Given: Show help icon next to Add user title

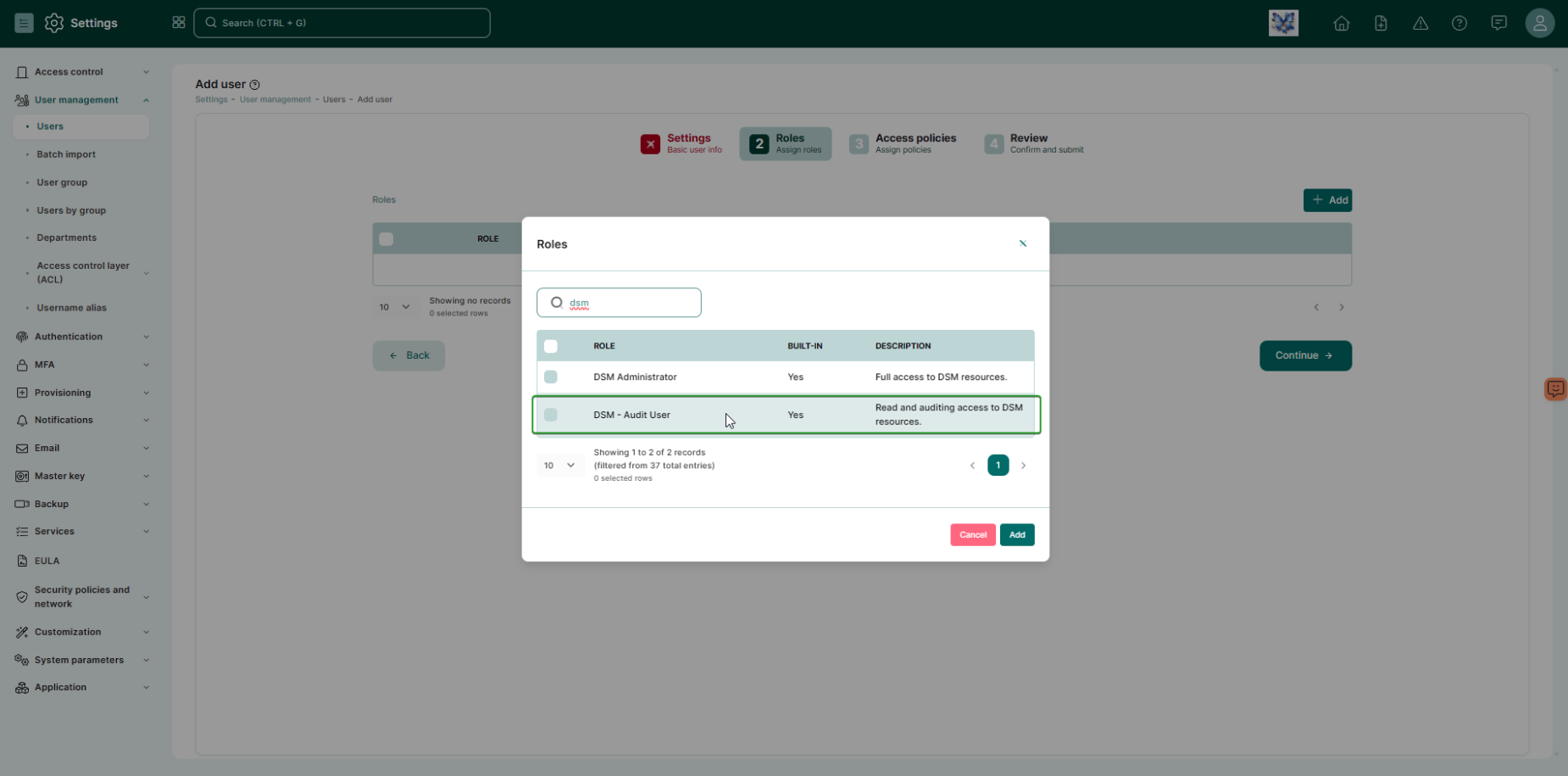Looking at the screenshot, I should (x=254, y=85).
